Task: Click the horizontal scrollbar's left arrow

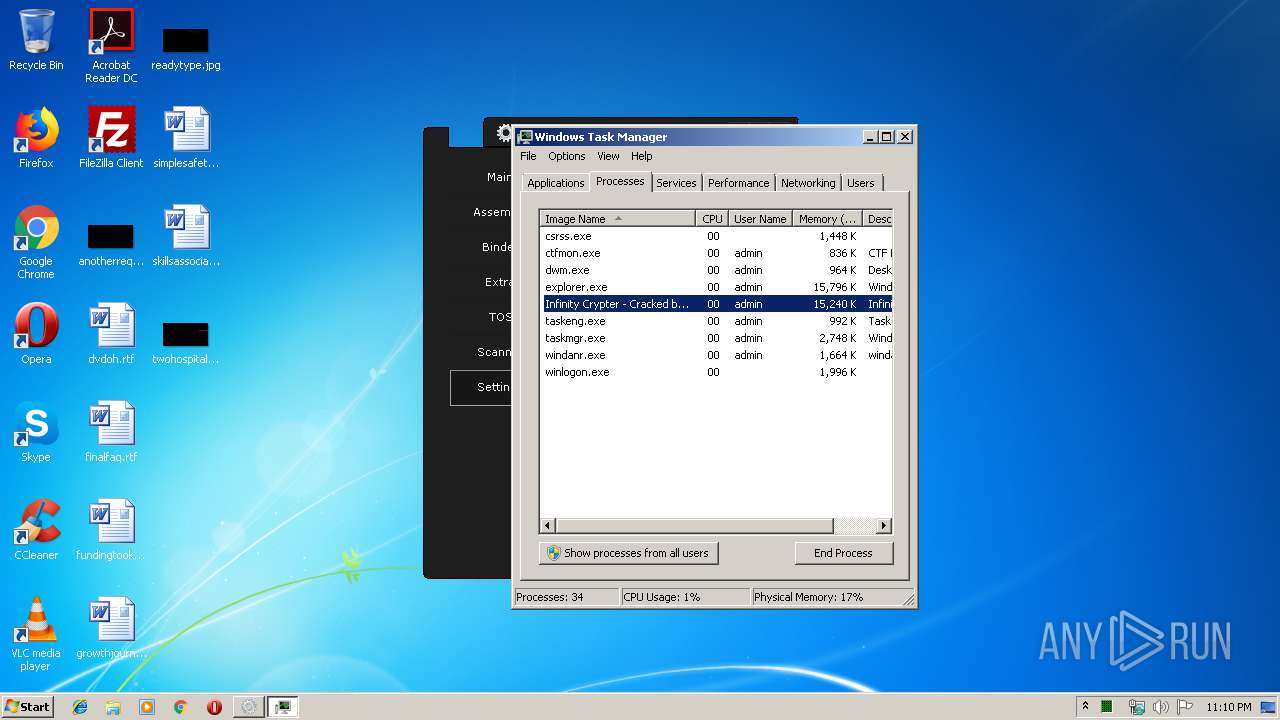Action: pyautogui.click(x=548, y=525)
